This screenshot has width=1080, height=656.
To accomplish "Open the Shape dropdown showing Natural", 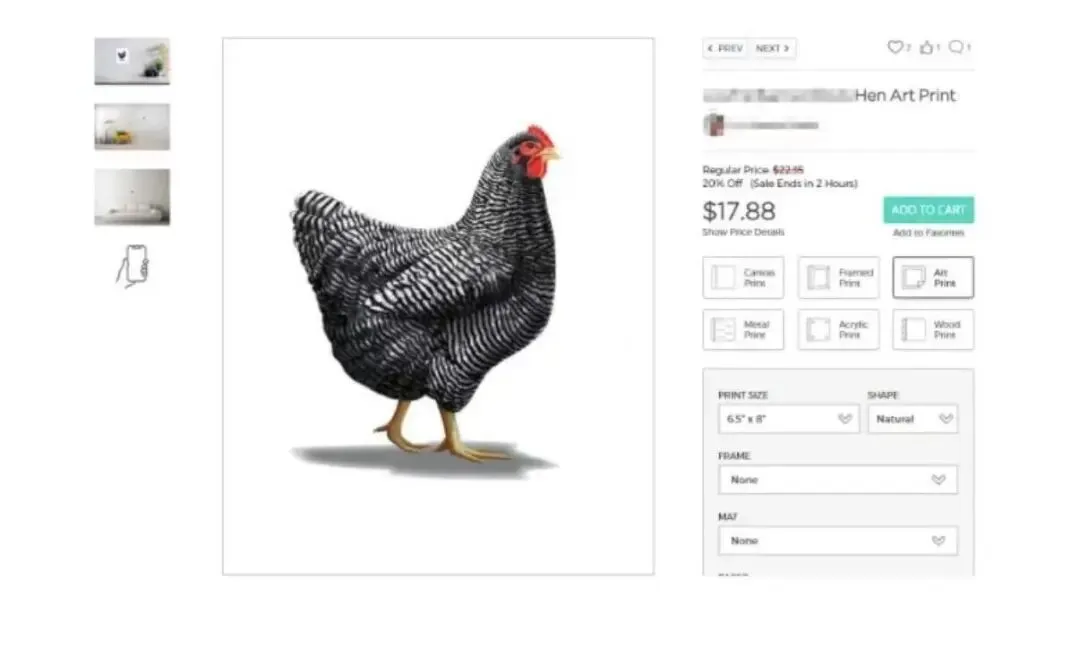I will coord(913,419).
